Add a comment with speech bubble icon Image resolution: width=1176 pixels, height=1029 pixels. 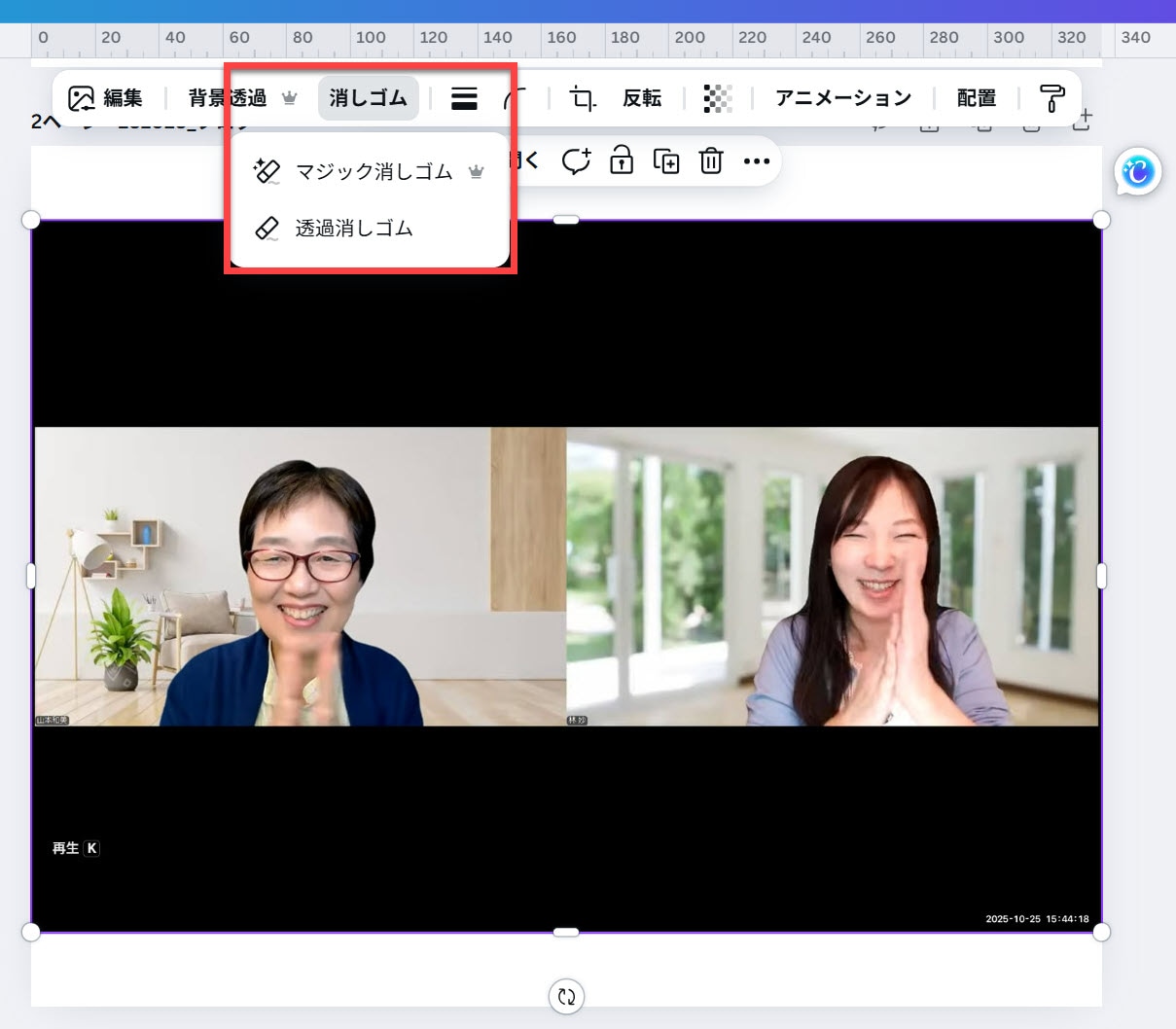tap(576, 161)
